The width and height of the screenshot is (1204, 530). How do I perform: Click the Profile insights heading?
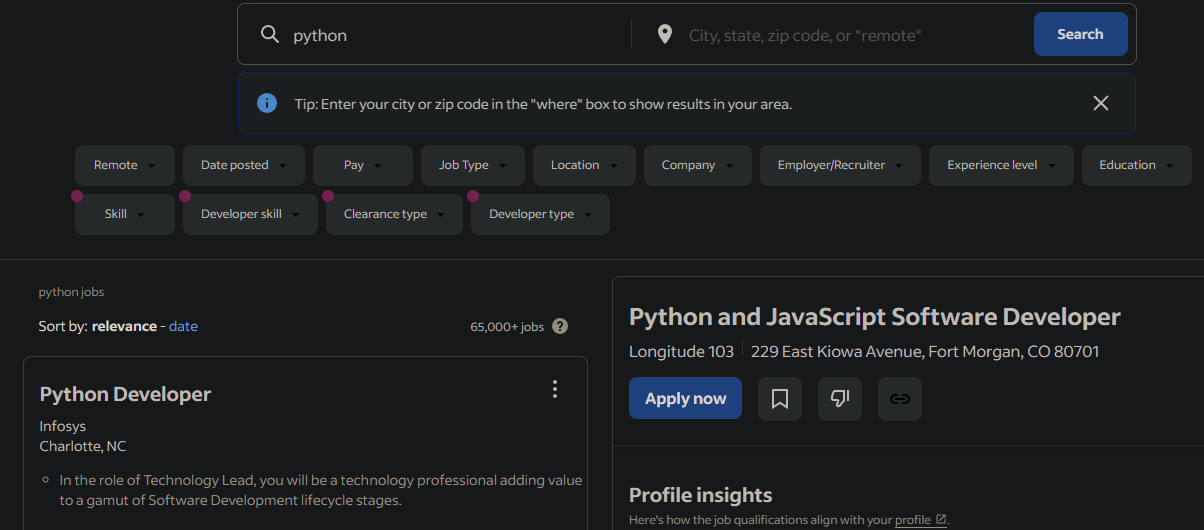point(700,495)
